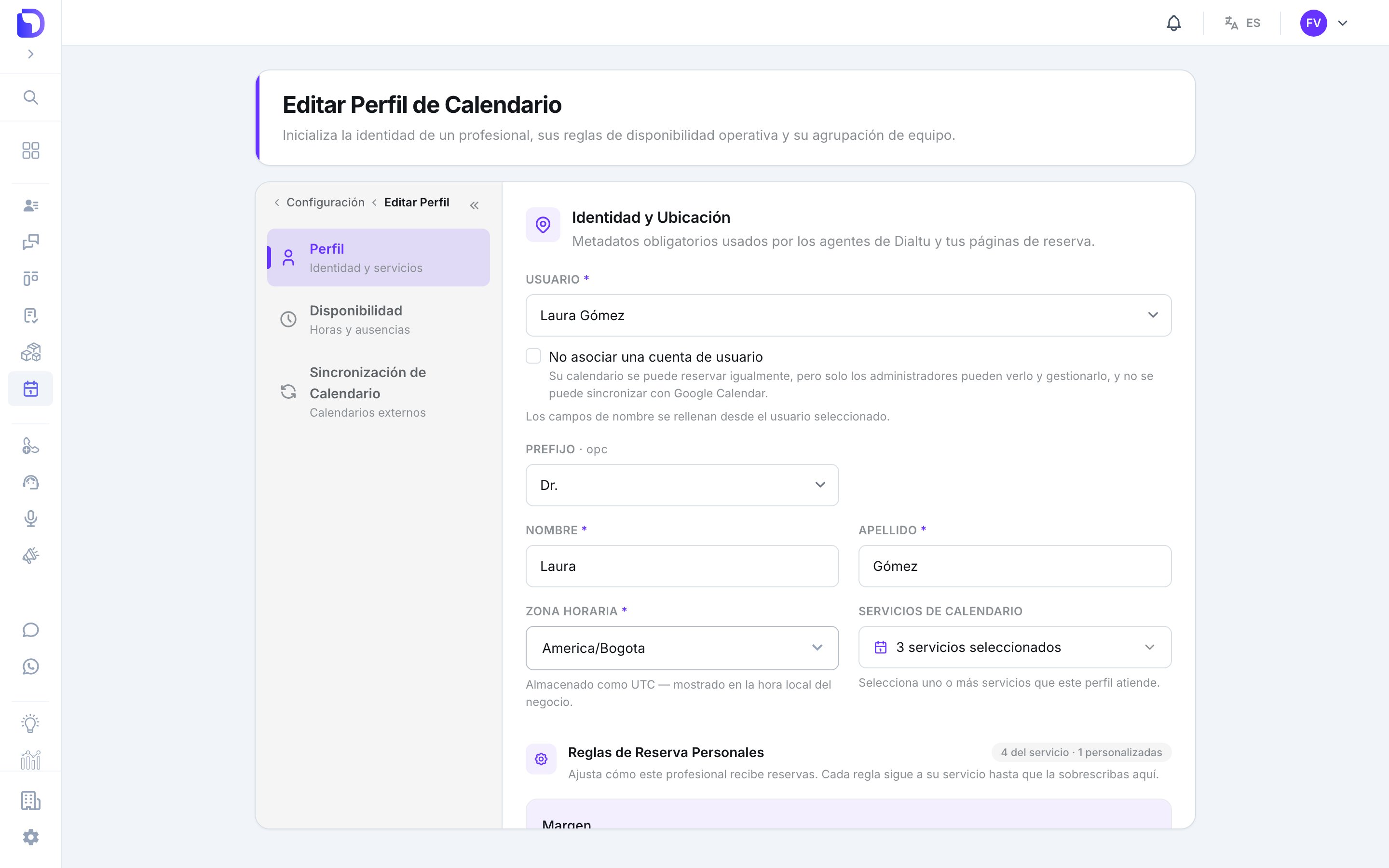
Task: Open the contacts list icon
Action: [x=31, y=205]
